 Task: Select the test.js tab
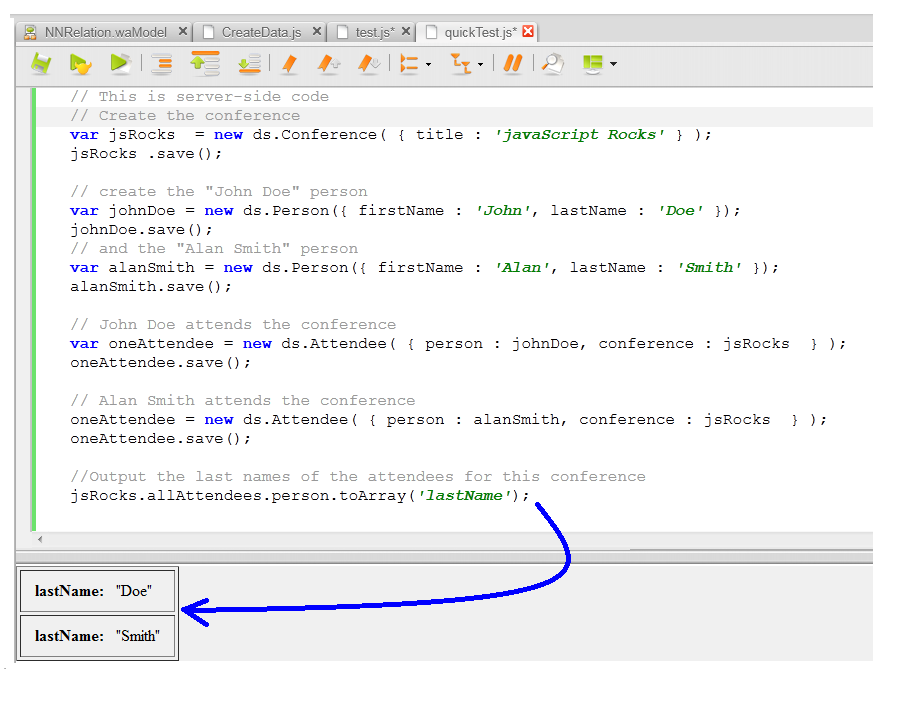click(x=374, y=32)
